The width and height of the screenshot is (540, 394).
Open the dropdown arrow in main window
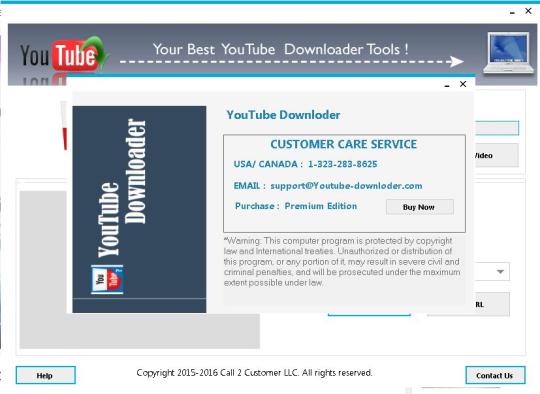(500, 272)
